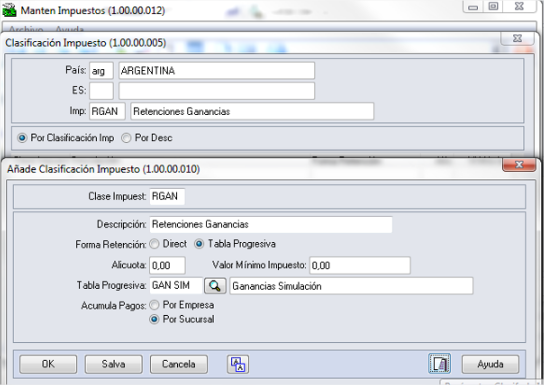
Task: Click the magnifier lookup icon beside Tabla Progresiva
Action: pos(215,286)
